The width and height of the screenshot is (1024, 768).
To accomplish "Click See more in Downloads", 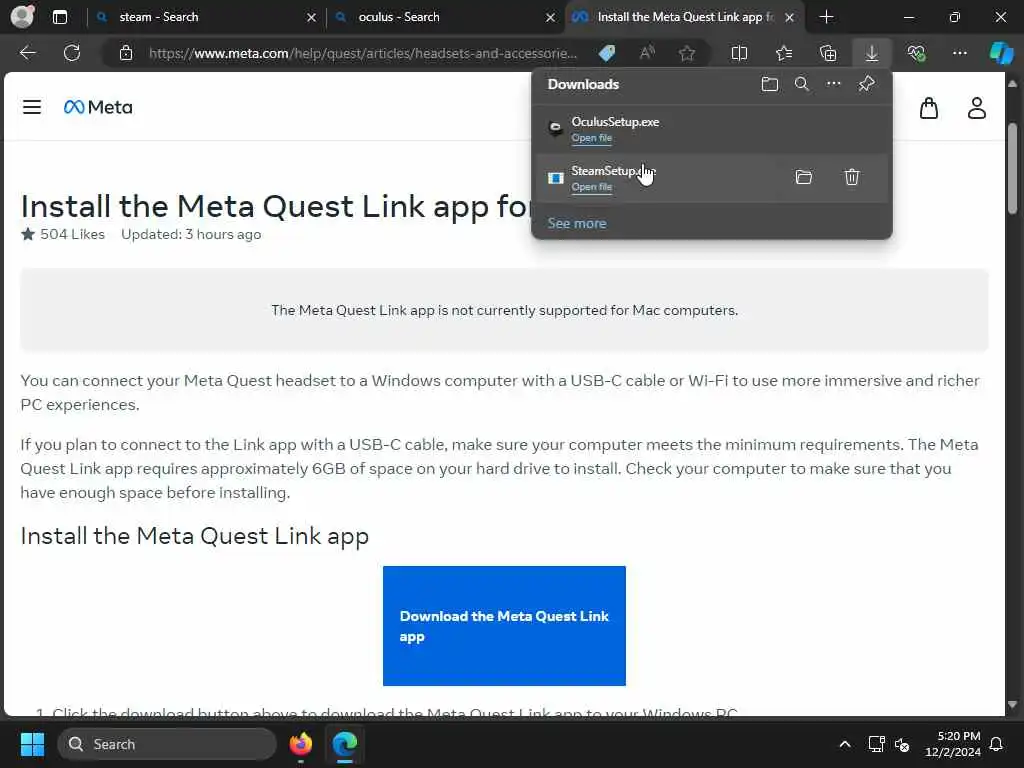I will (577, 223).
